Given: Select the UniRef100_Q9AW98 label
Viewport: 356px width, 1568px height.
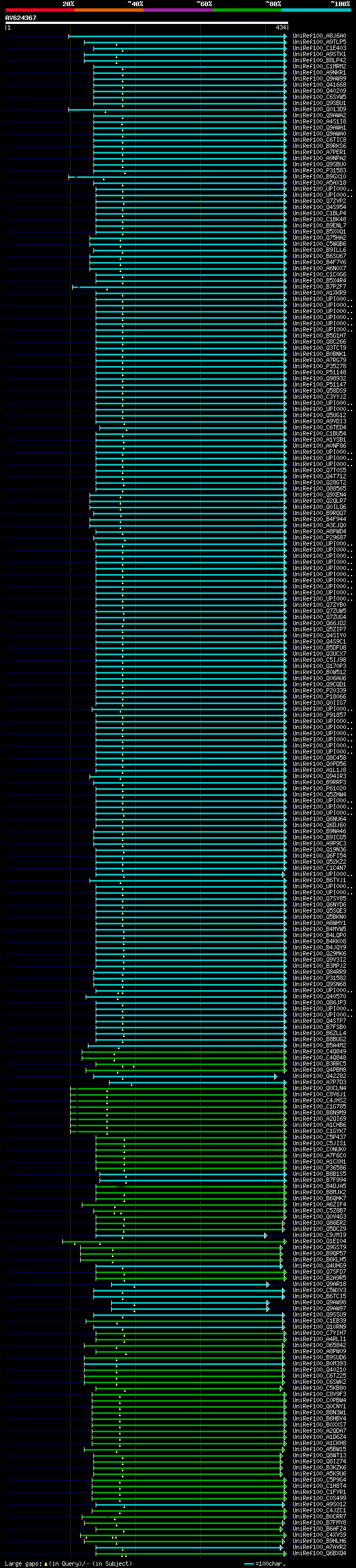Looking at the screenshot, I should 319,1302.
